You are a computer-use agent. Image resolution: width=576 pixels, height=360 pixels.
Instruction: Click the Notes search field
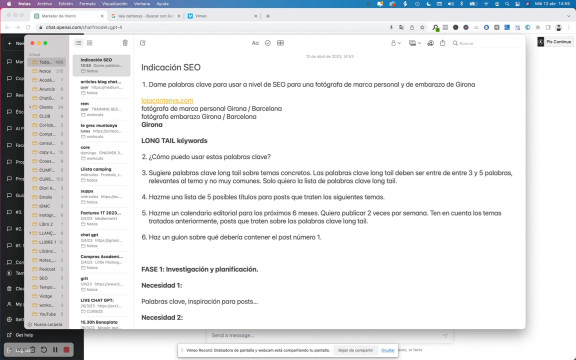(487, 43)
